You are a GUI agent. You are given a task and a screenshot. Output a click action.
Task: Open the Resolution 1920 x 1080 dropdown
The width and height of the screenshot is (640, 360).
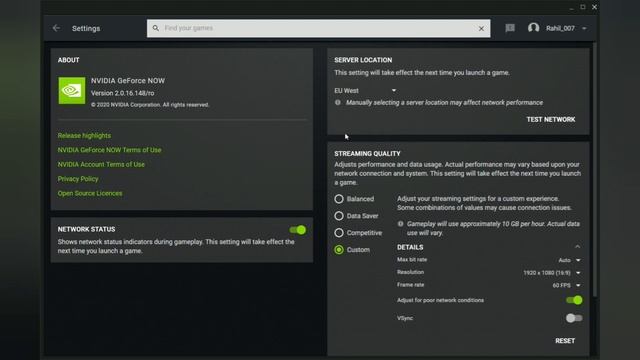(x=552, y=273)
